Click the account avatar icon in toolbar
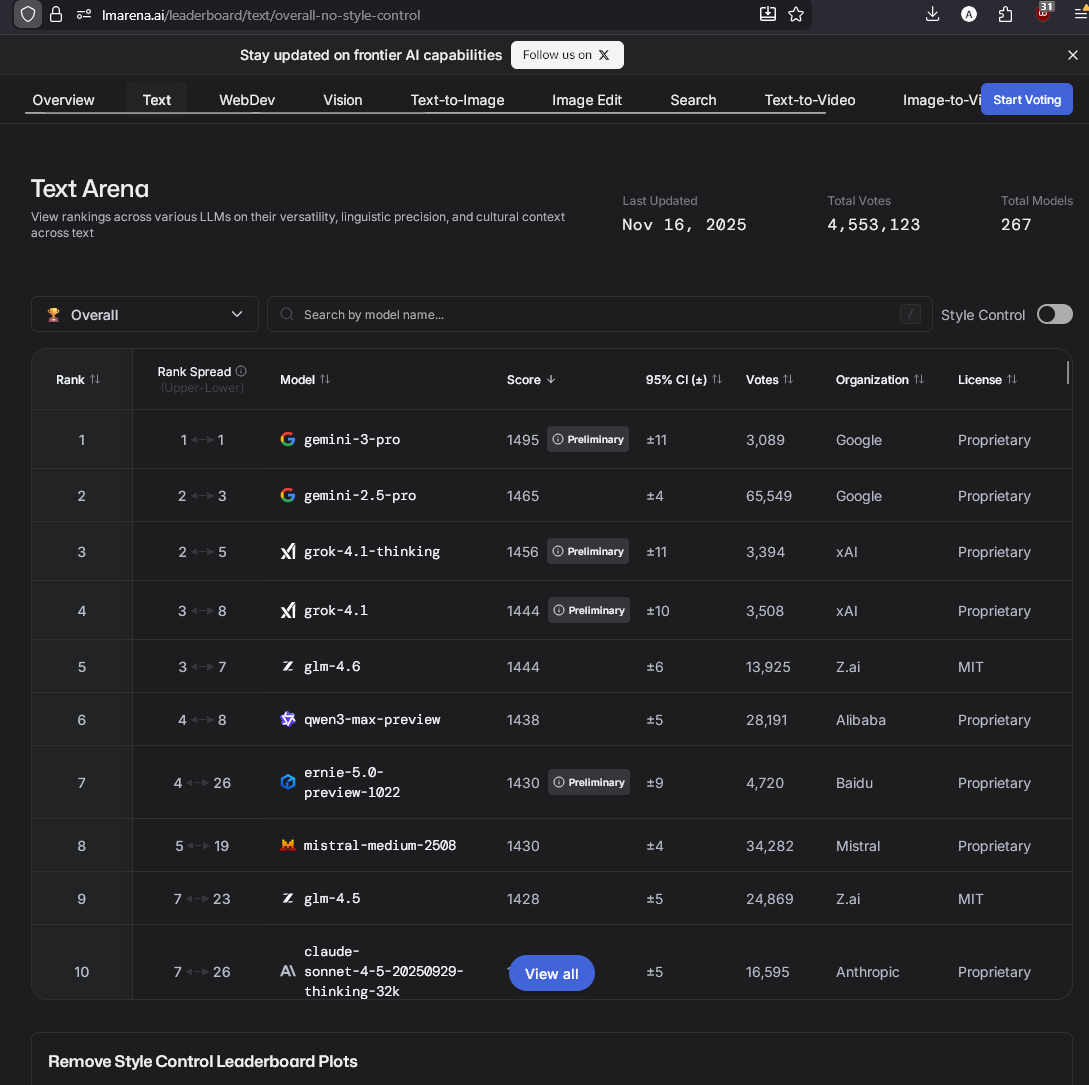 (x=969, y=14)
